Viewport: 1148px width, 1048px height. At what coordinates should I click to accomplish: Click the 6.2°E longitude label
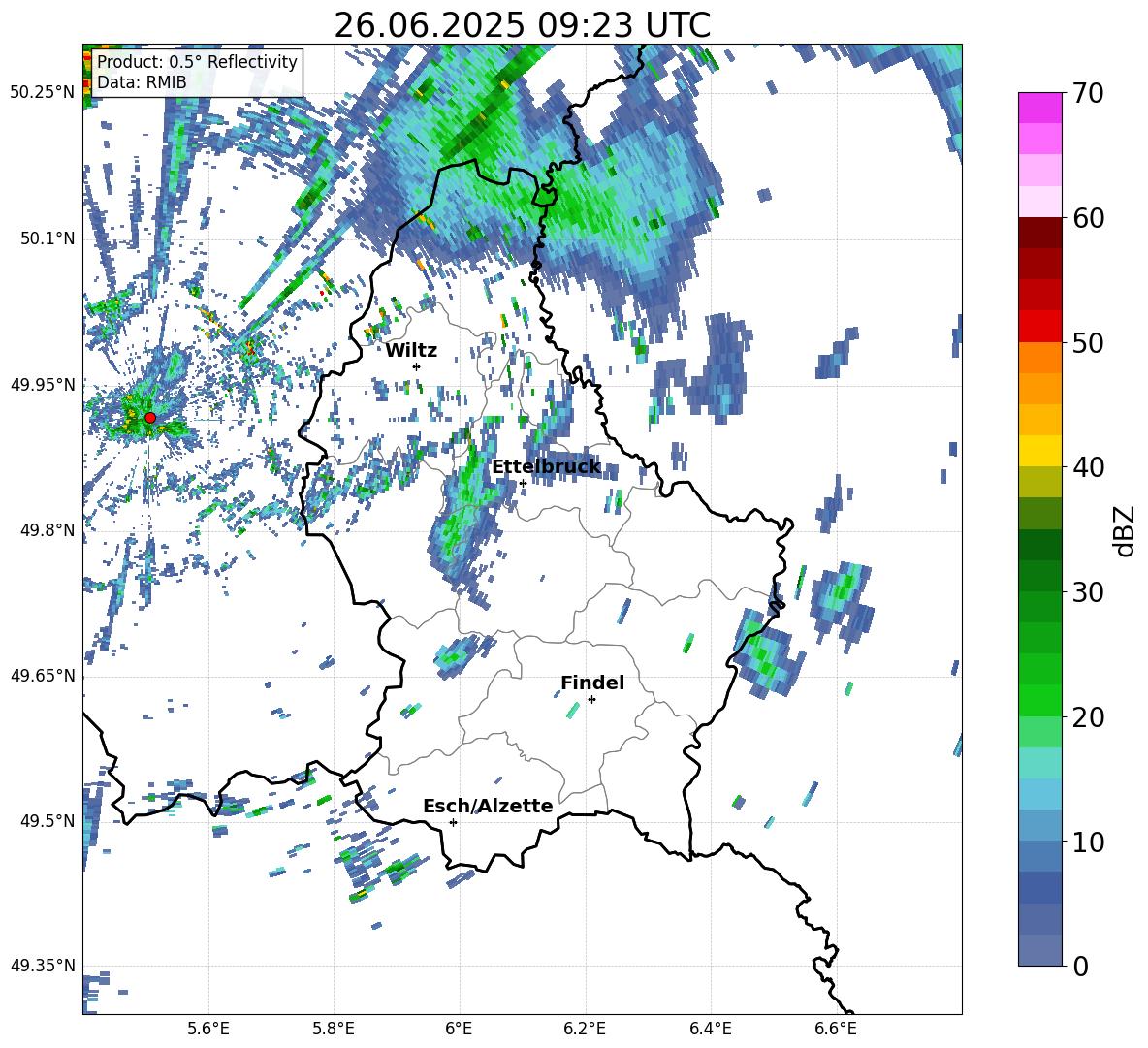(x=585, y=1029)
